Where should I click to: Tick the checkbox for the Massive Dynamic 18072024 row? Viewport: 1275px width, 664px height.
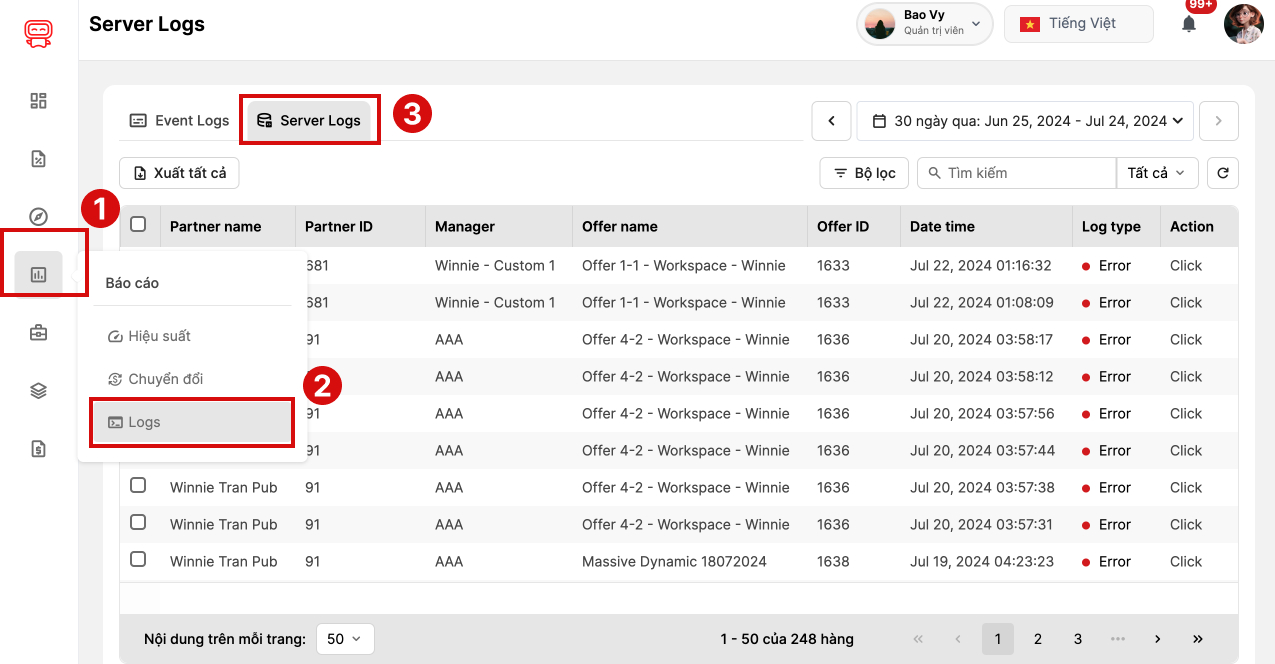[137, 561]
